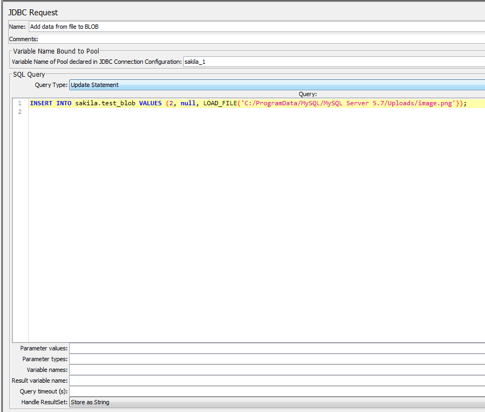The height and width of the screenshot is (412, 485).
Task: Click the Query timeout (s) field
Action: click(x=277, y=391)
